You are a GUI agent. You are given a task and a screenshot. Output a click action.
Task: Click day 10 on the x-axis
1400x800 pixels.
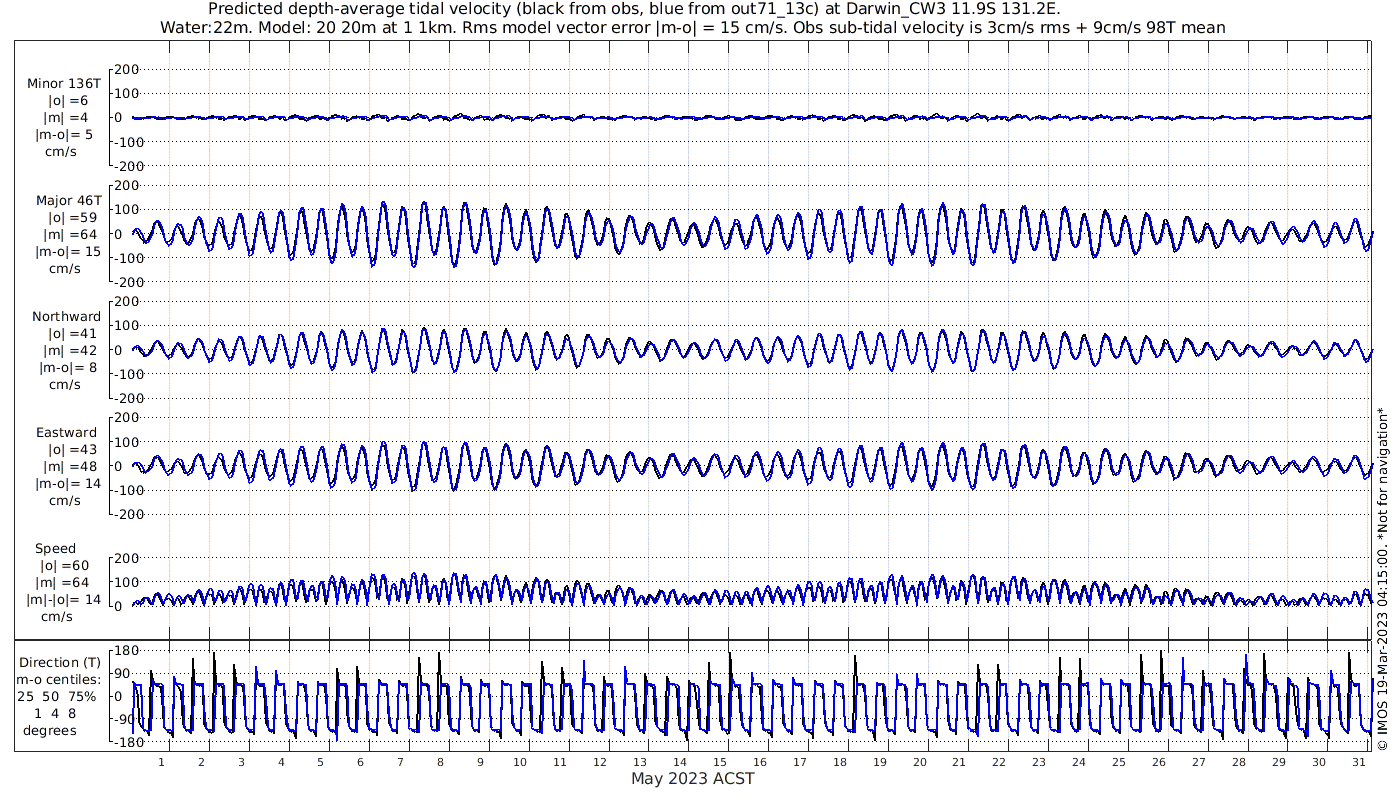(520, 762)
